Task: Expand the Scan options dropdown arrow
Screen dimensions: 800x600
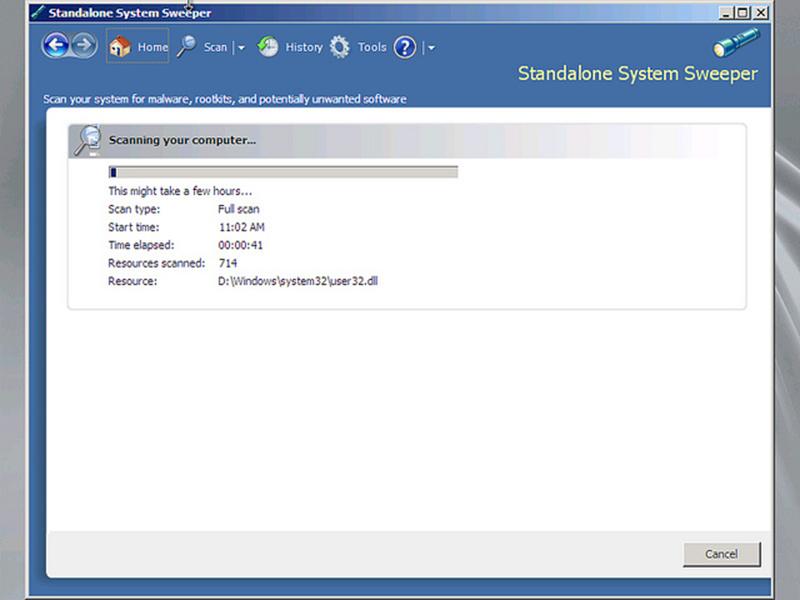Action: coord(241,48)
